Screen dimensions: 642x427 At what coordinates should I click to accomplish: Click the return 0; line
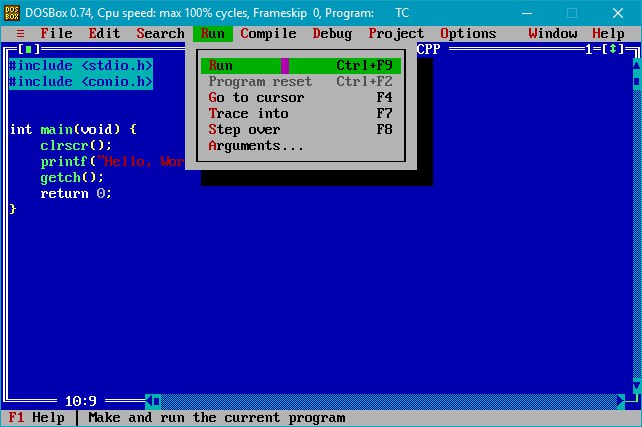click(76, 193)
